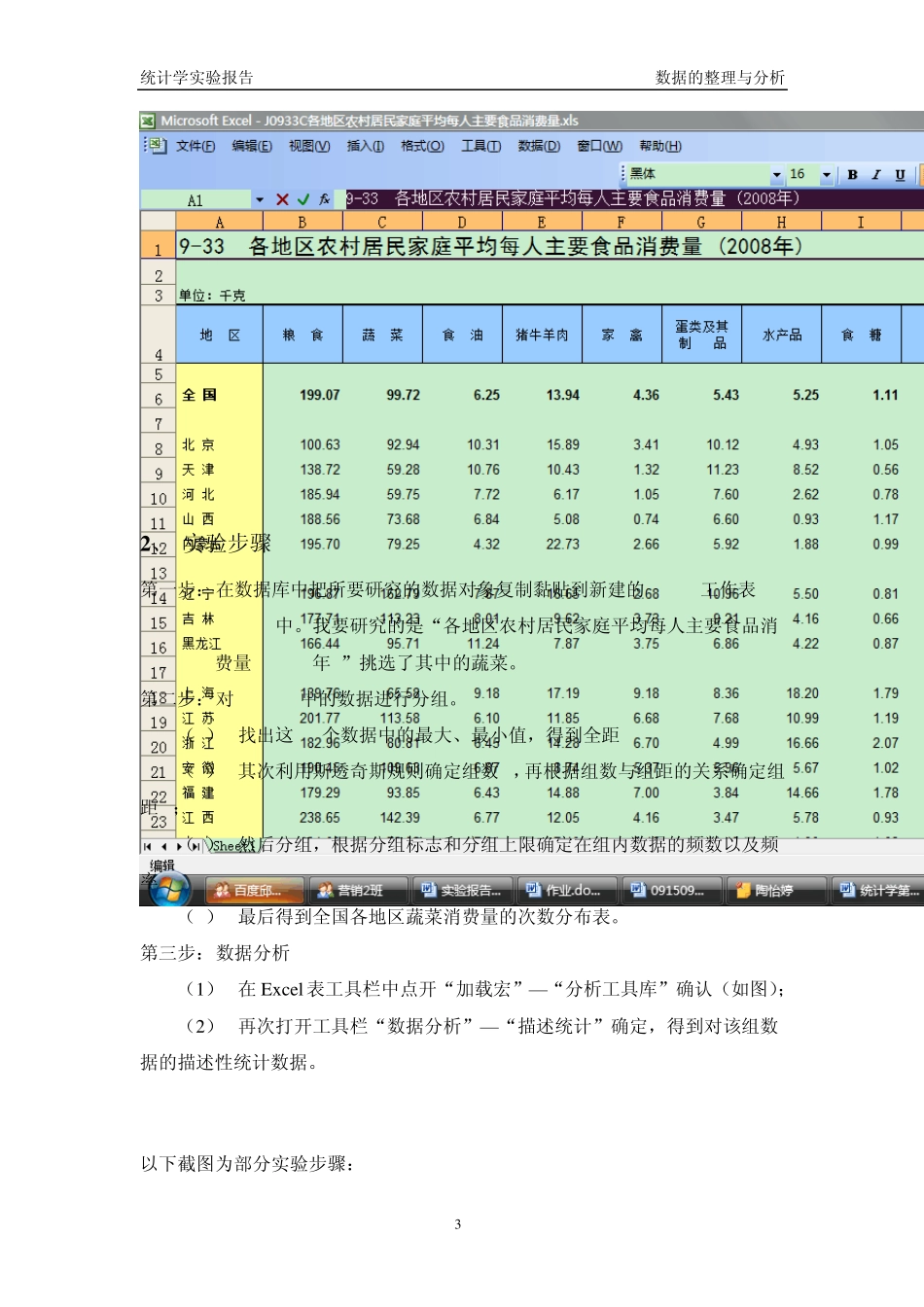
Task: Open the 窗口(W) menu
Action: tap(599, 146)
